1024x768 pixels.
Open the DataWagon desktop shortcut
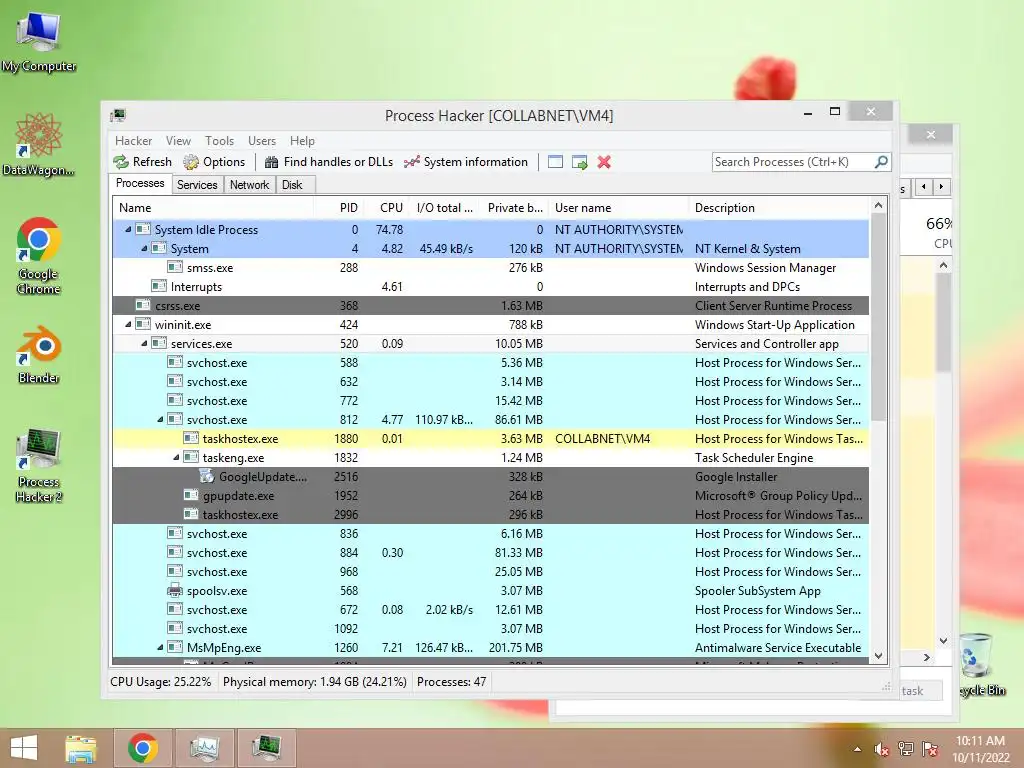[38, 144]
